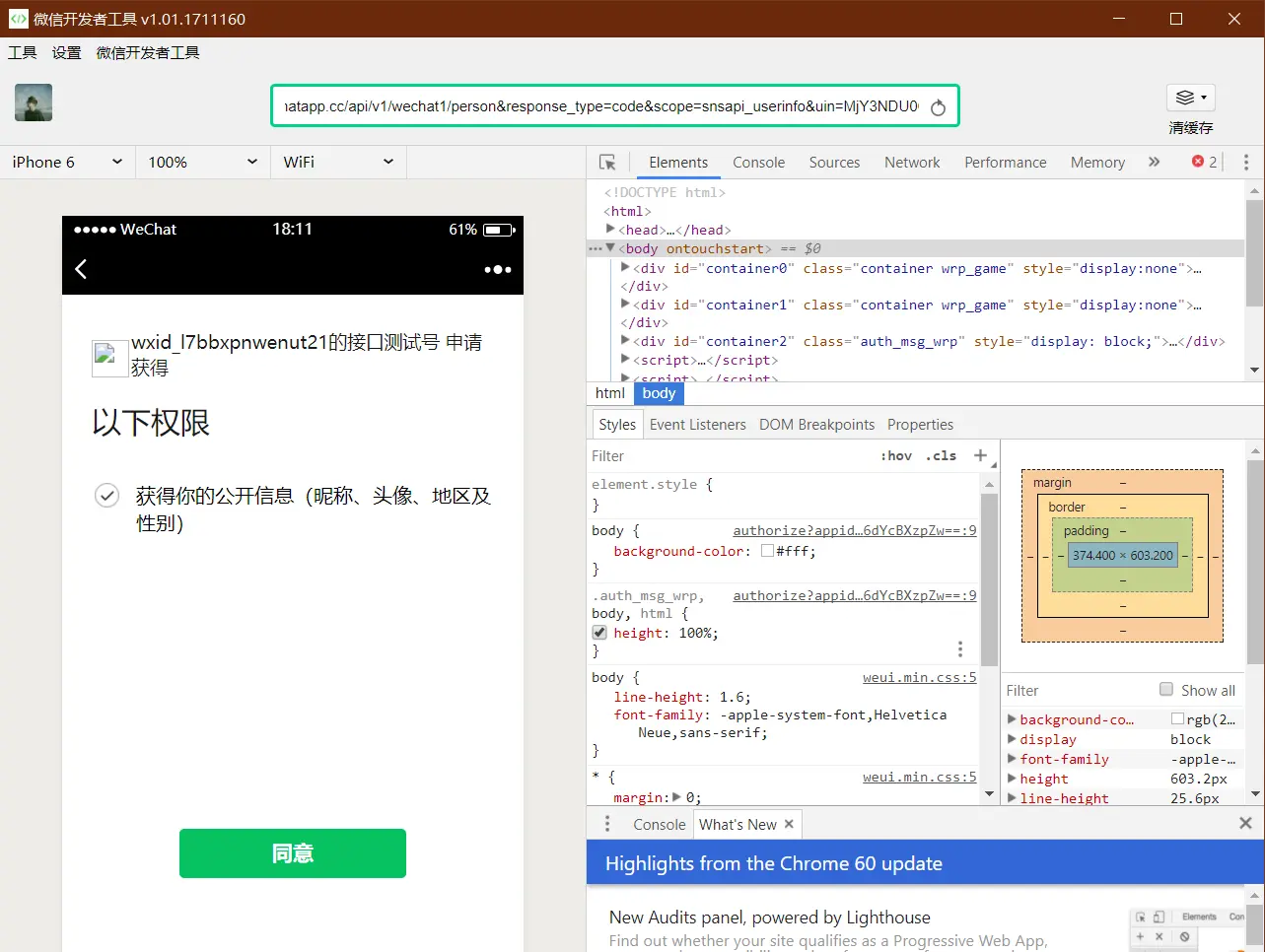This screenshot has width=1265, height=952.
Task: Switch to the Performance tab
Action: coord(1006,163)
